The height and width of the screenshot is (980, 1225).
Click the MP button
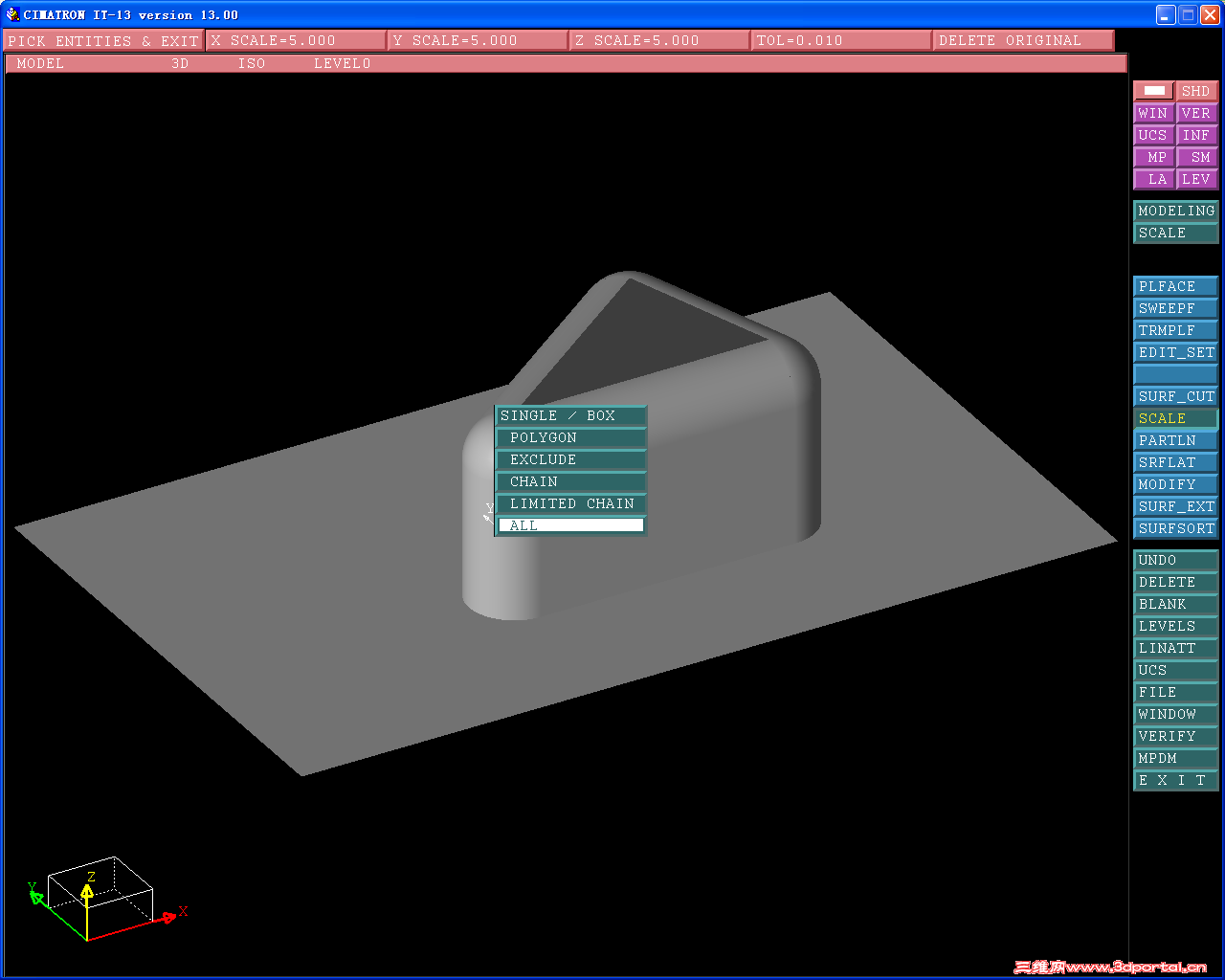1154,157
